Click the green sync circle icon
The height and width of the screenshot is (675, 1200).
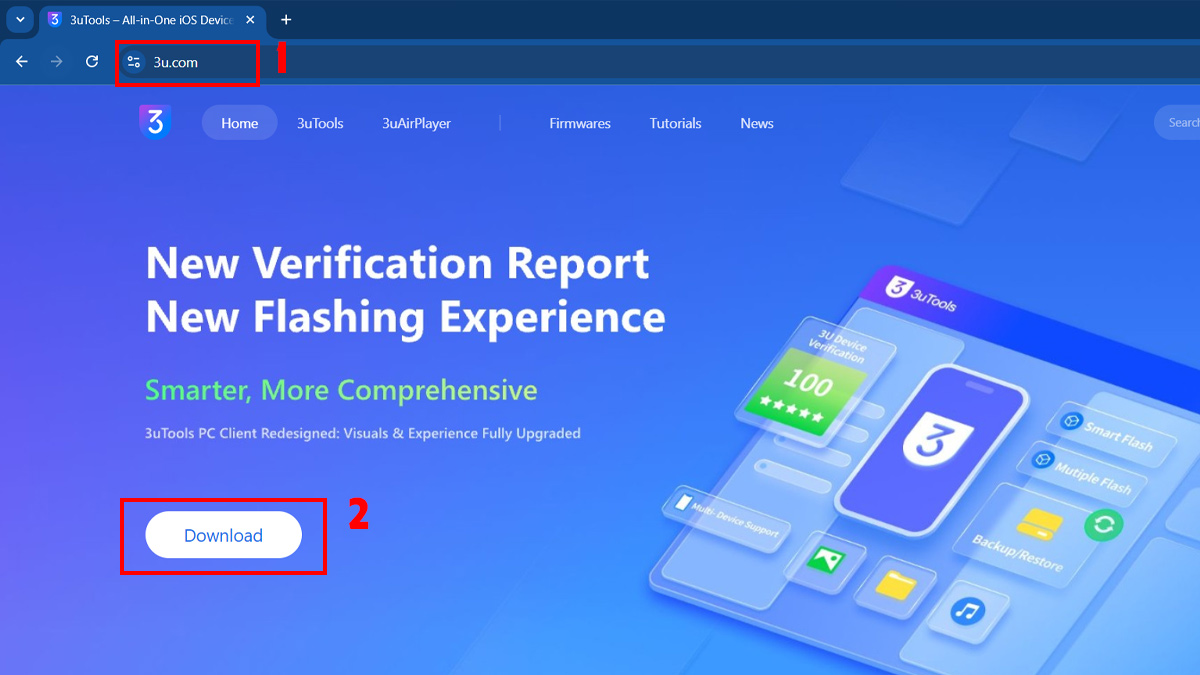pyautogui.click(x=1104, y=525)
